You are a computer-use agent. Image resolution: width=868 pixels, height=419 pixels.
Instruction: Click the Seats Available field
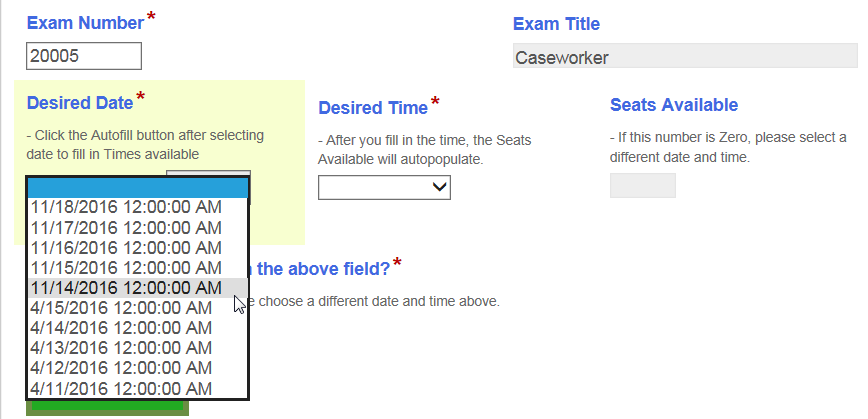642,186
